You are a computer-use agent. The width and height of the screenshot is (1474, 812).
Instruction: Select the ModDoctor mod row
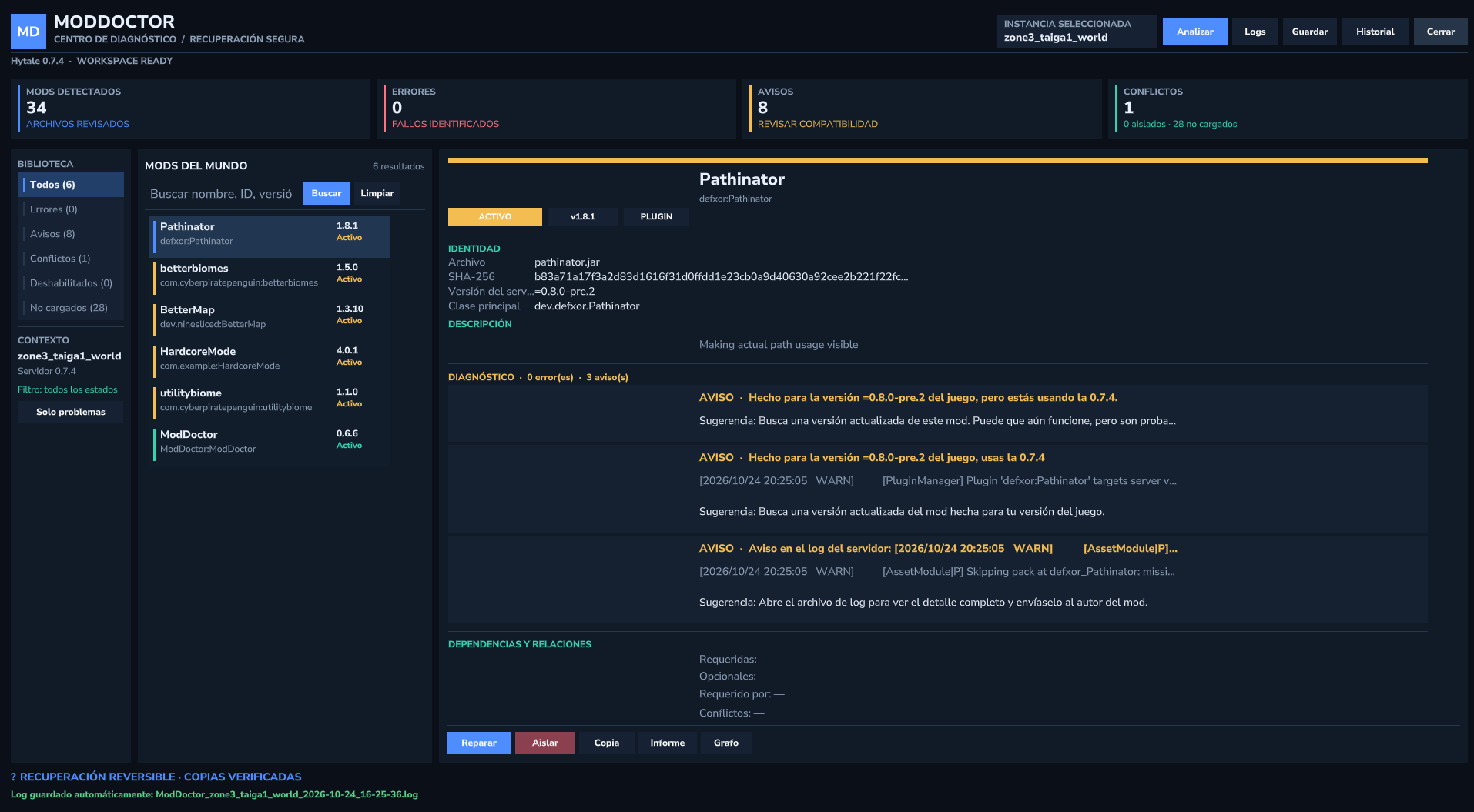tap(270, 445)
